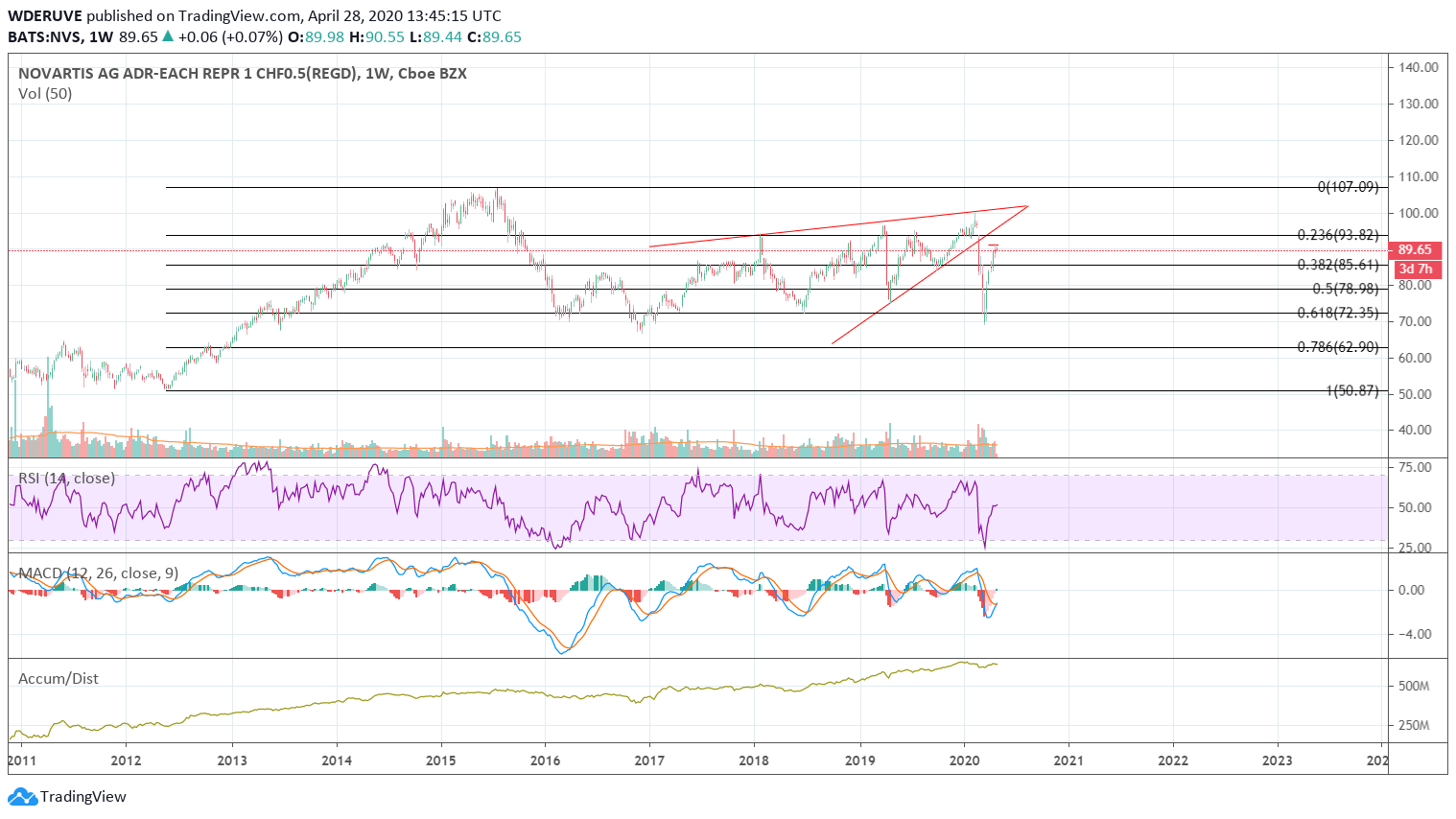Select the MACD (12, 26, close, 9) label
Viewport: 1456px width, 819px height.
99,573
